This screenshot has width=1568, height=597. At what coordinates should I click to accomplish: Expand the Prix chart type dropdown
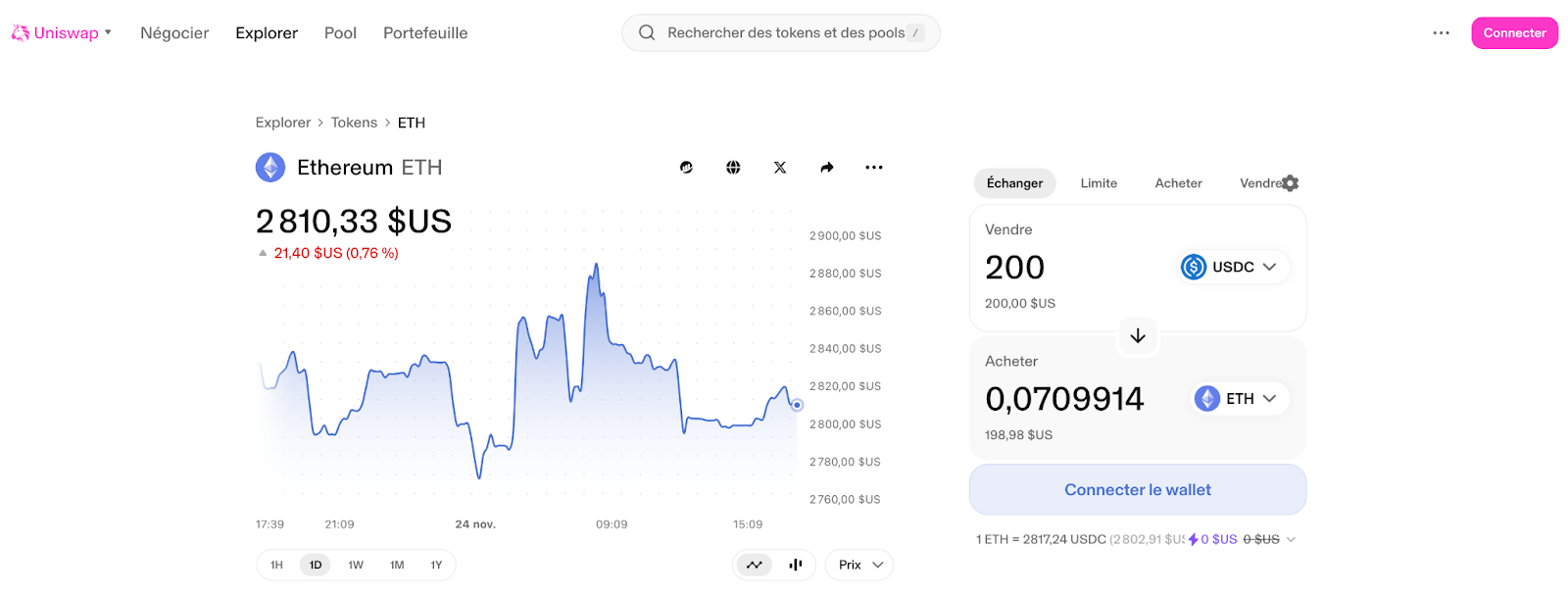(x=860, y=565)
